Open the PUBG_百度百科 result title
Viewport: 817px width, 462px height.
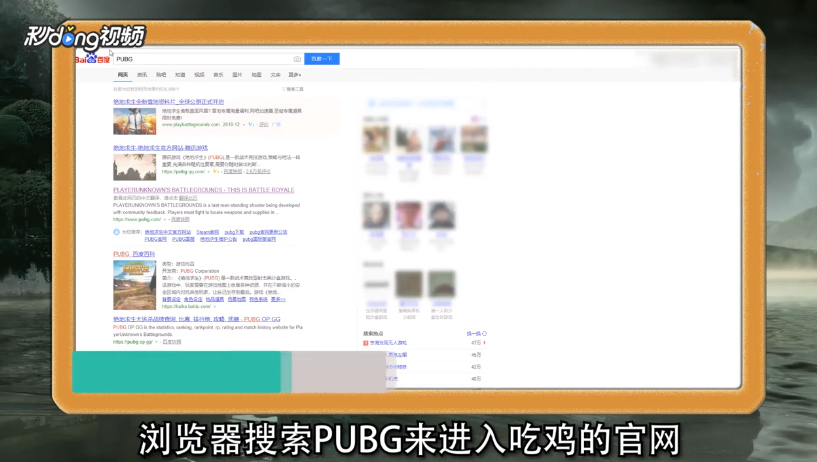(x=134, y=254)
